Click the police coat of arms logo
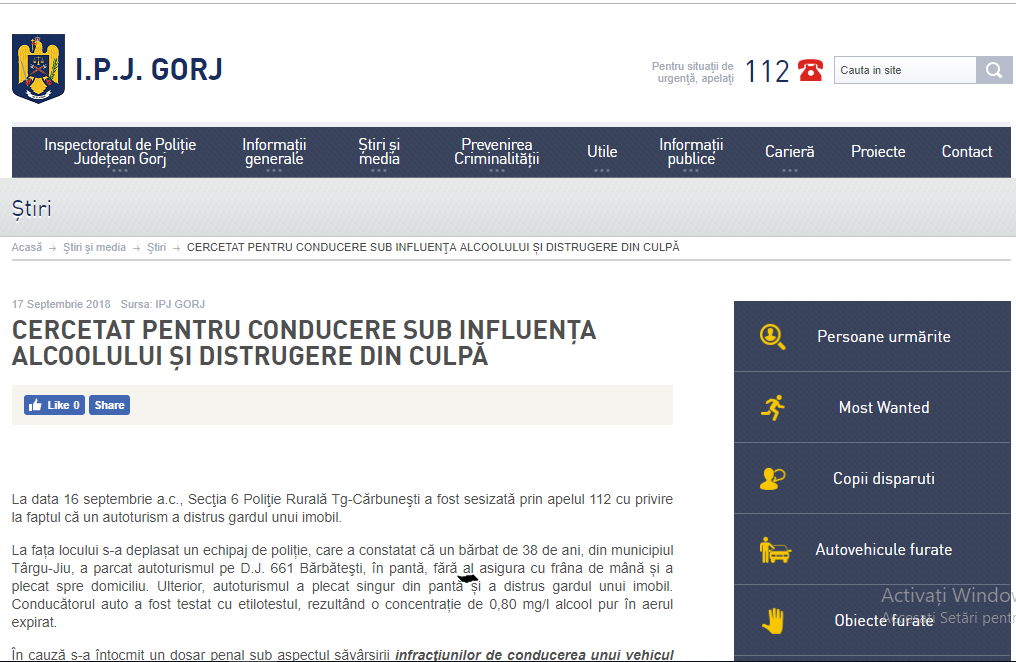1016x662 pixels. (38, 69)
